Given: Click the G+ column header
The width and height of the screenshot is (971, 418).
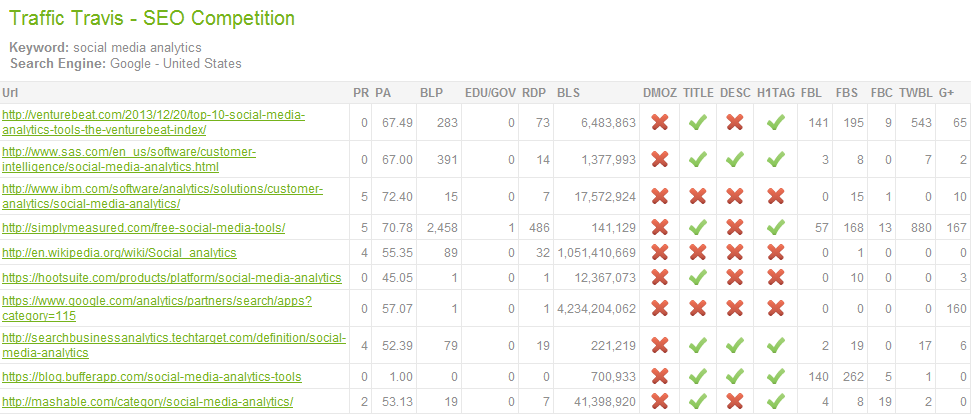Looking at the screenshot, I should click(x=946, y=93).
